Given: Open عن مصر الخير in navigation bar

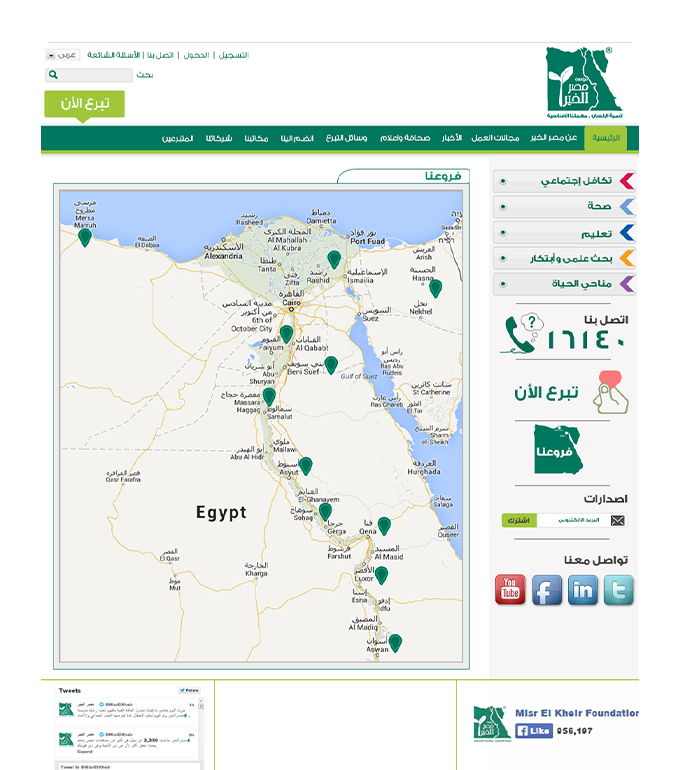Looking at the screenshot, I should (553, 138).
